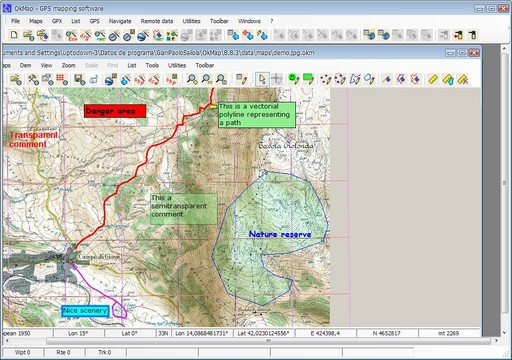Click the hammer map tools icon
This screenshot has height=360, width=512.
33,79
